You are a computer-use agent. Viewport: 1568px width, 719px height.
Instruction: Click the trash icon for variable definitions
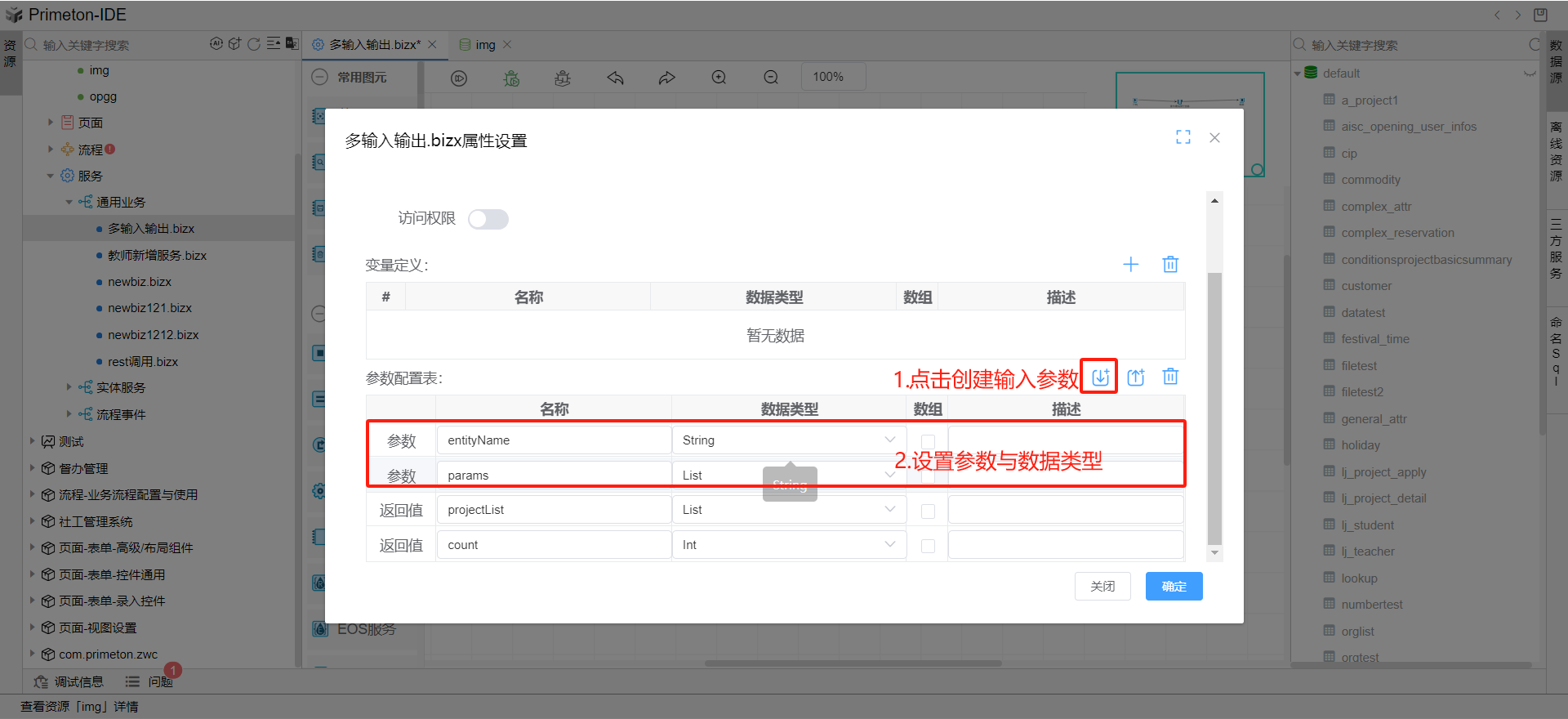[1170, 265]
